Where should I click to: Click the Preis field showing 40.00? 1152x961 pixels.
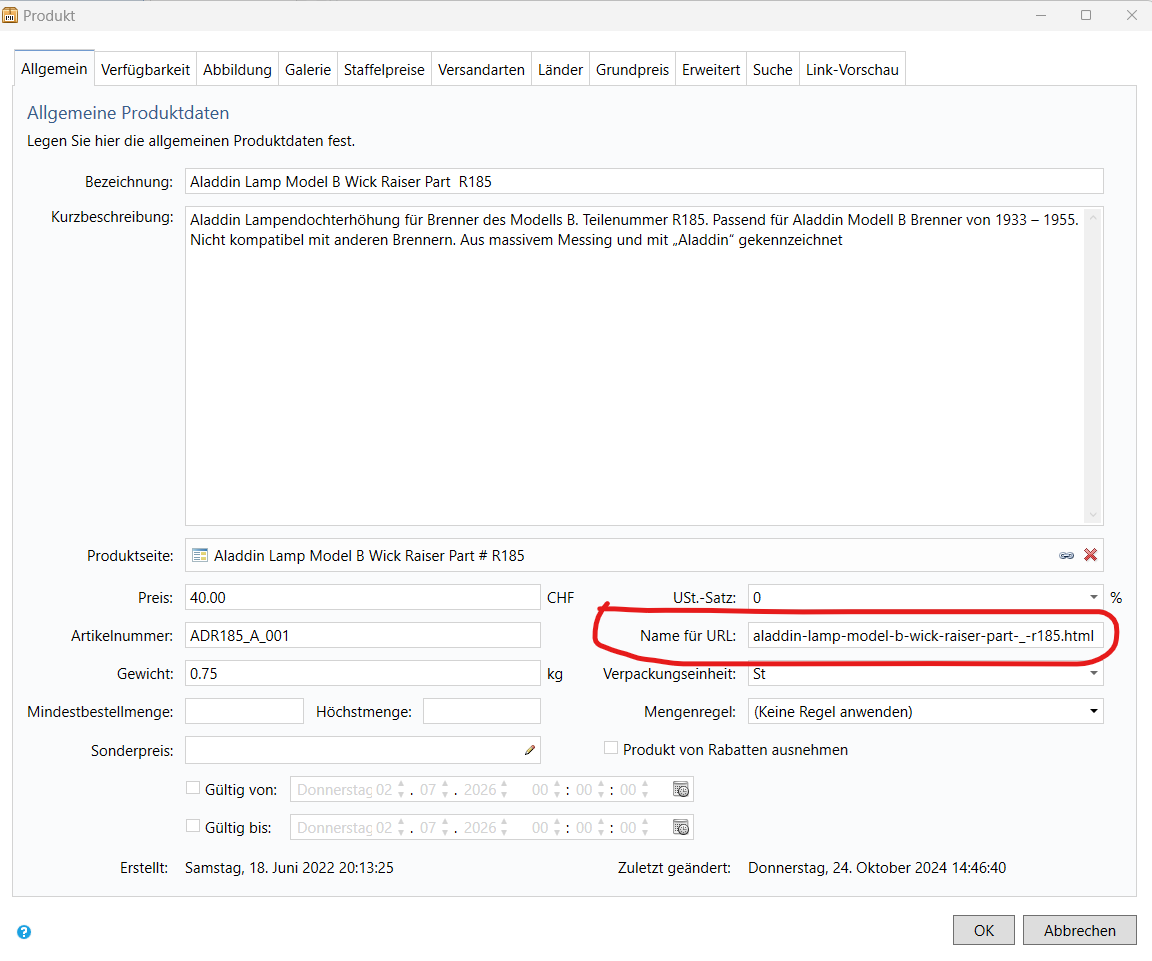[363, 597]
